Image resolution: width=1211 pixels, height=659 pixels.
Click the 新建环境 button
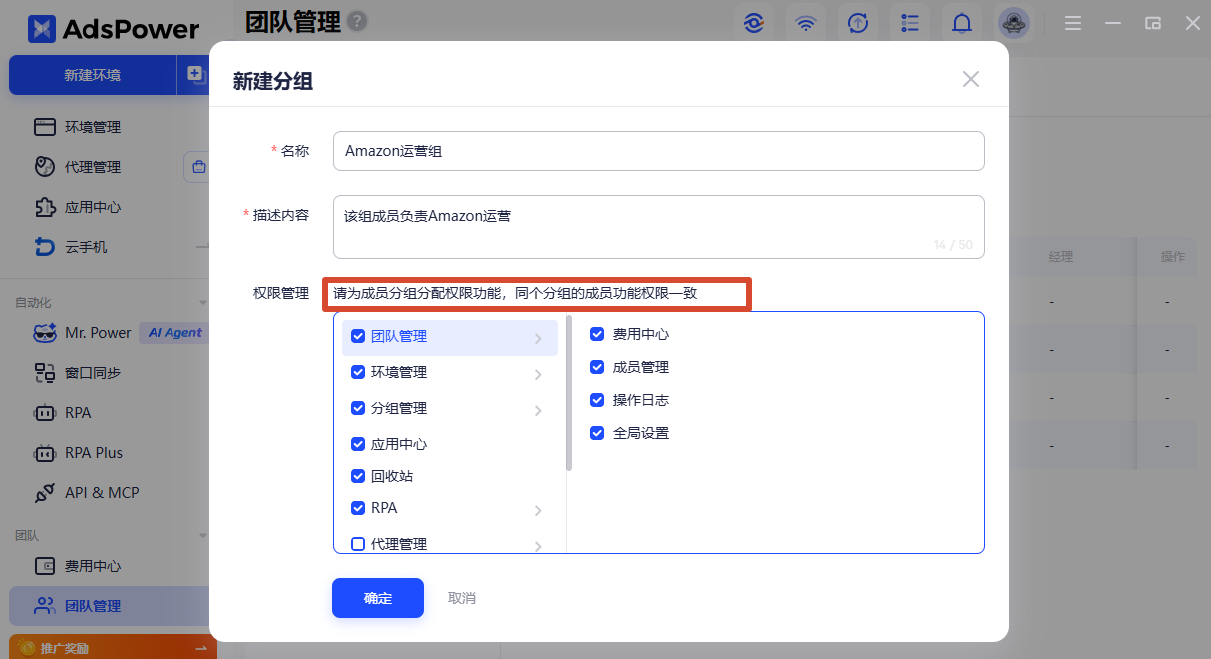(x=93, y=75)
